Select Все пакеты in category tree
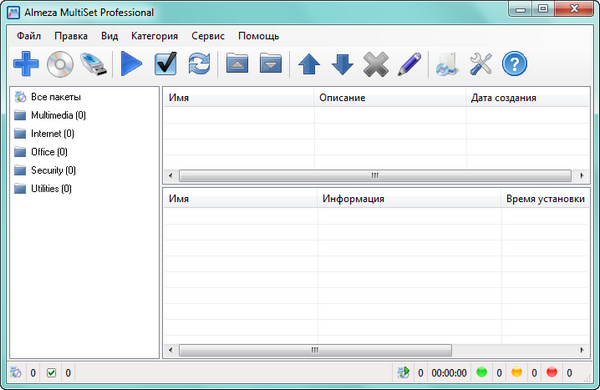600x390 pixels. click(56, 97)
